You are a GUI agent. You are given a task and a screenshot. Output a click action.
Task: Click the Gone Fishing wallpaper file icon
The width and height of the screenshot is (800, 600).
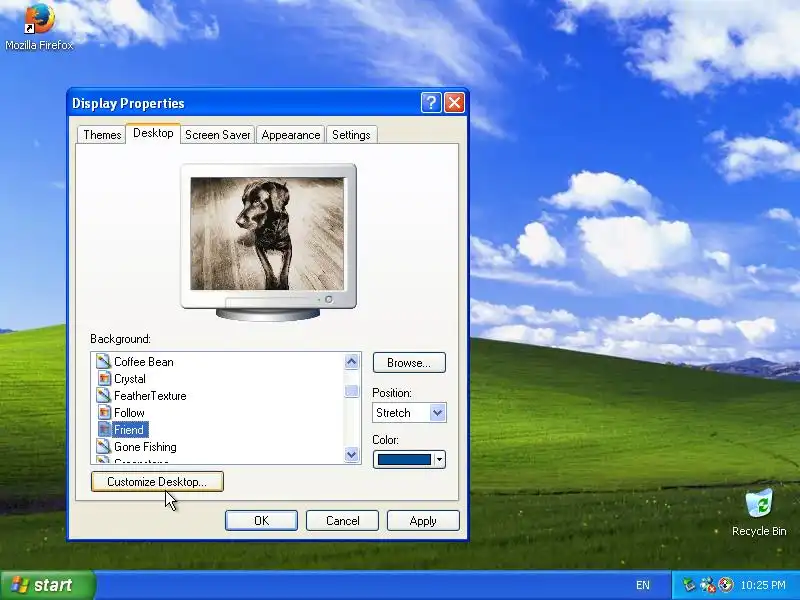click(104, 446)
